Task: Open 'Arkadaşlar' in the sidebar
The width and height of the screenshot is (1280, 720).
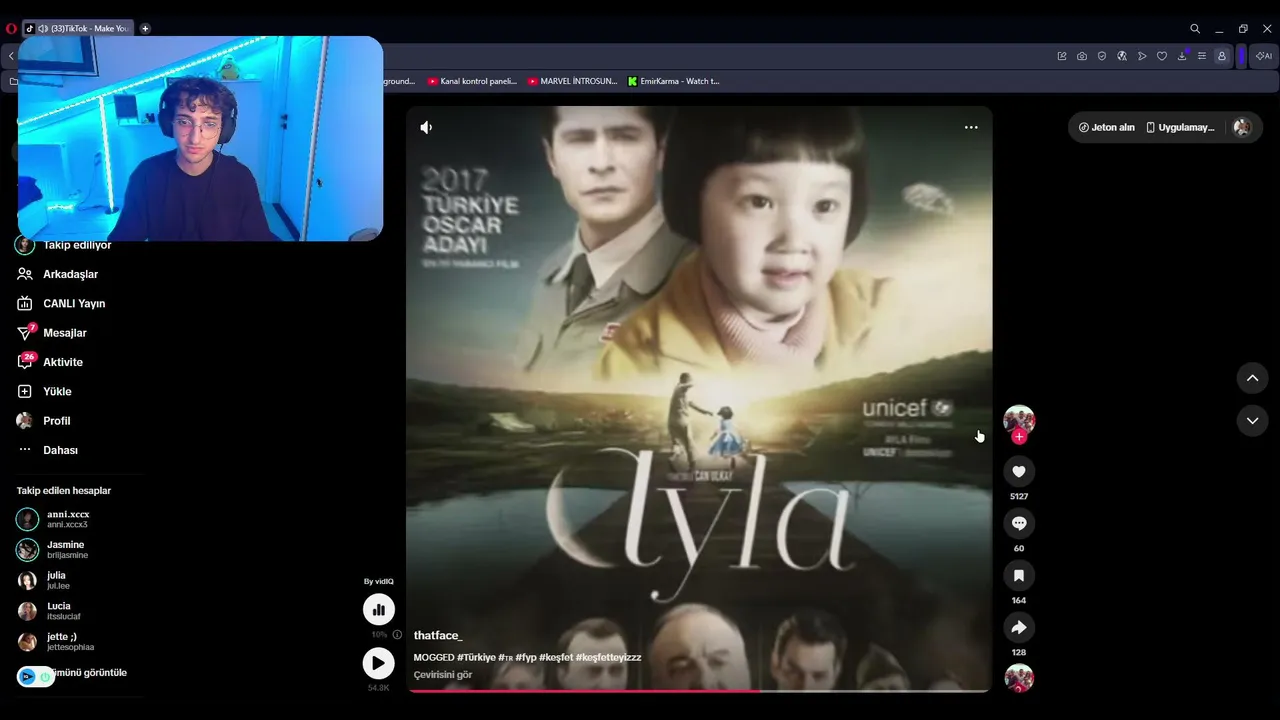Action: [57, 274]
